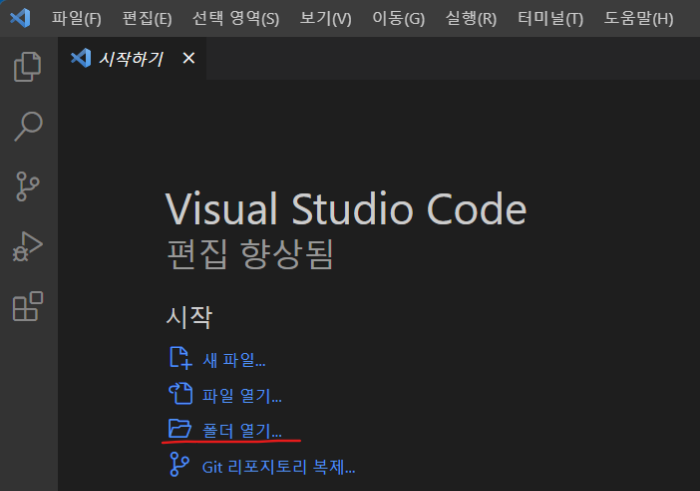Open the 이동(G) menu

[398, 18]
